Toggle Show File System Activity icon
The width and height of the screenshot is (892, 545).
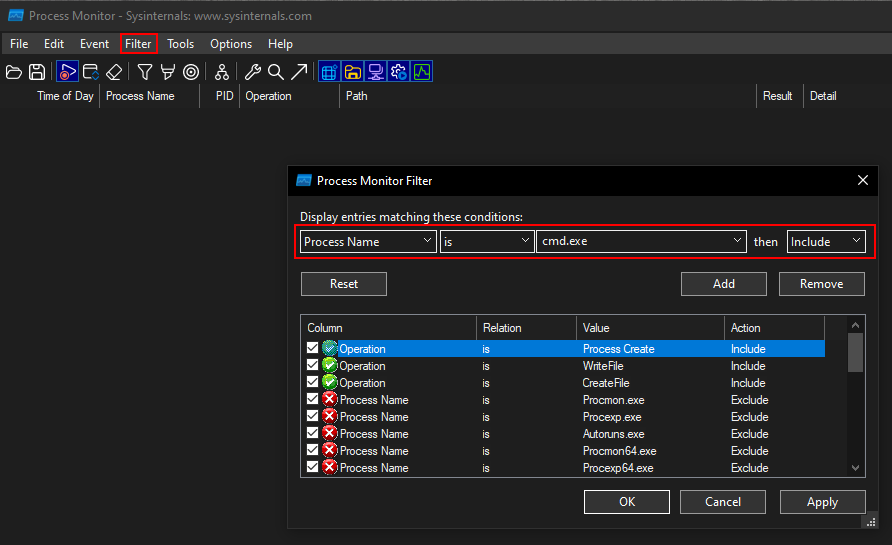(353, 72)
